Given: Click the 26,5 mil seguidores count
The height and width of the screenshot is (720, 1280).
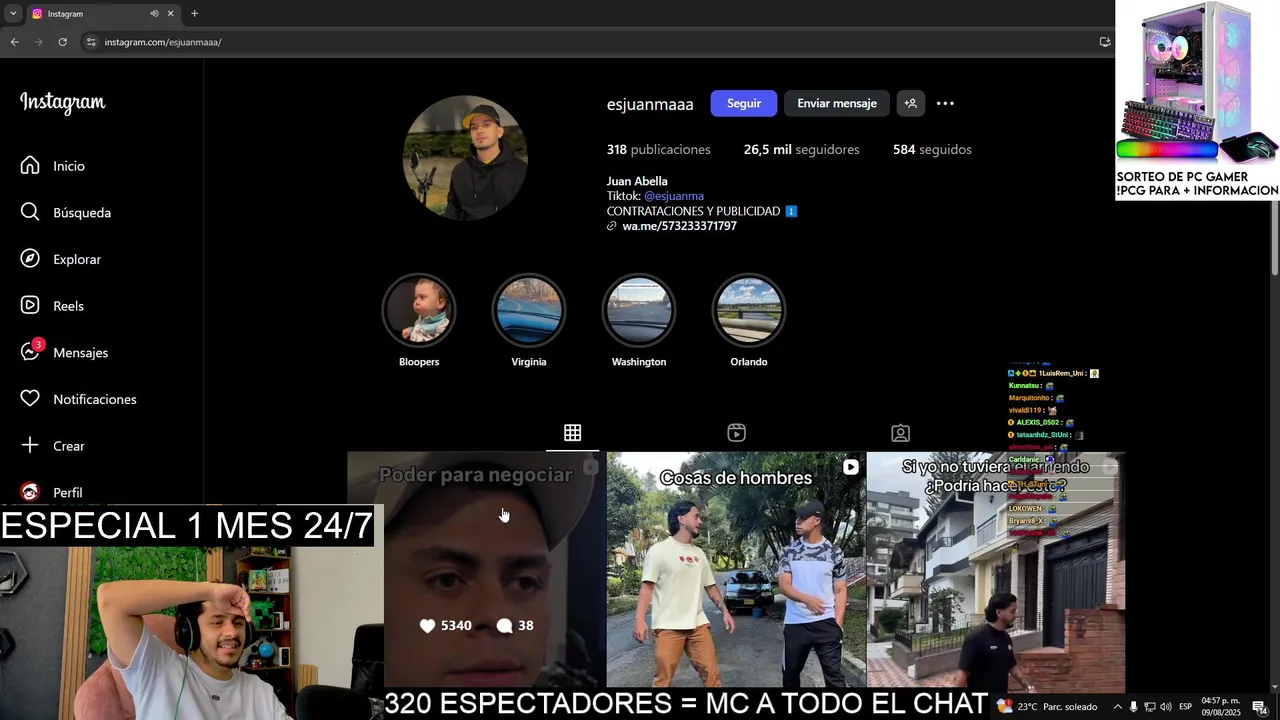Looking at the screenshot, I should (x=802, y=149).
